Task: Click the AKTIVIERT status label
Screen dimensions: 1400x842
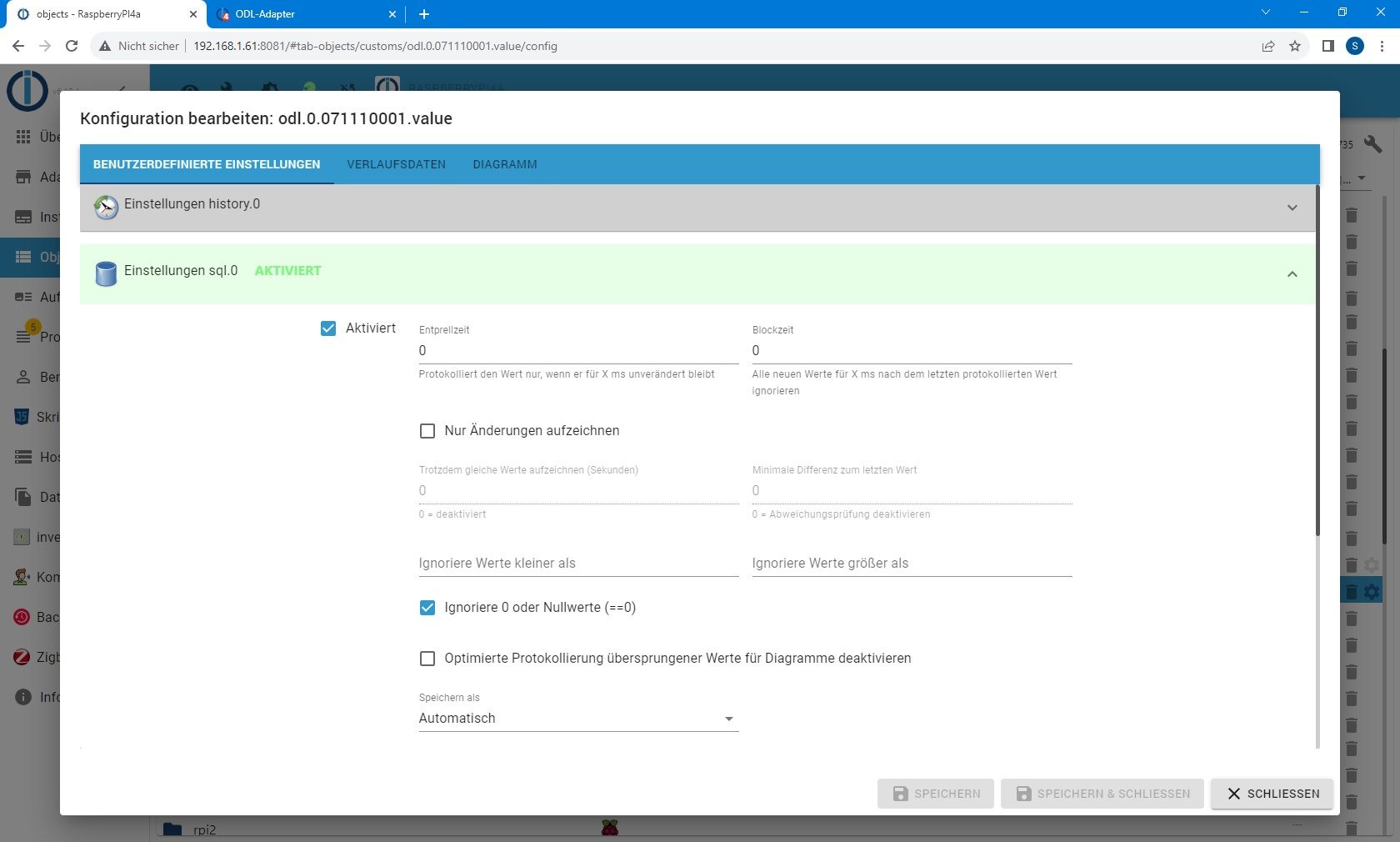Action: tap(287, 271)
